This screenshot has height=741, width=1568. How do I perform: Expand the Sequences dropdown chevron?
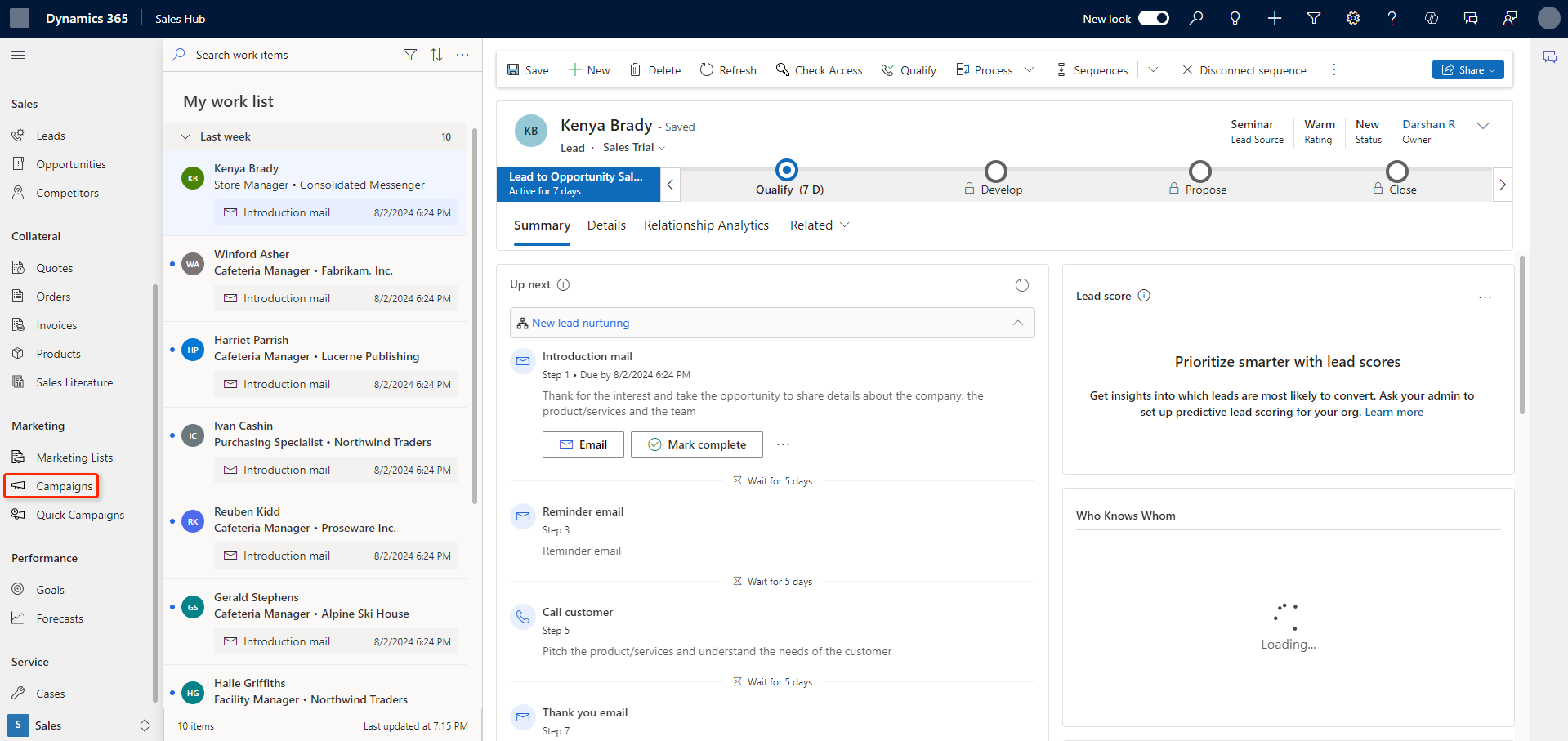[x=1153, y=70]
